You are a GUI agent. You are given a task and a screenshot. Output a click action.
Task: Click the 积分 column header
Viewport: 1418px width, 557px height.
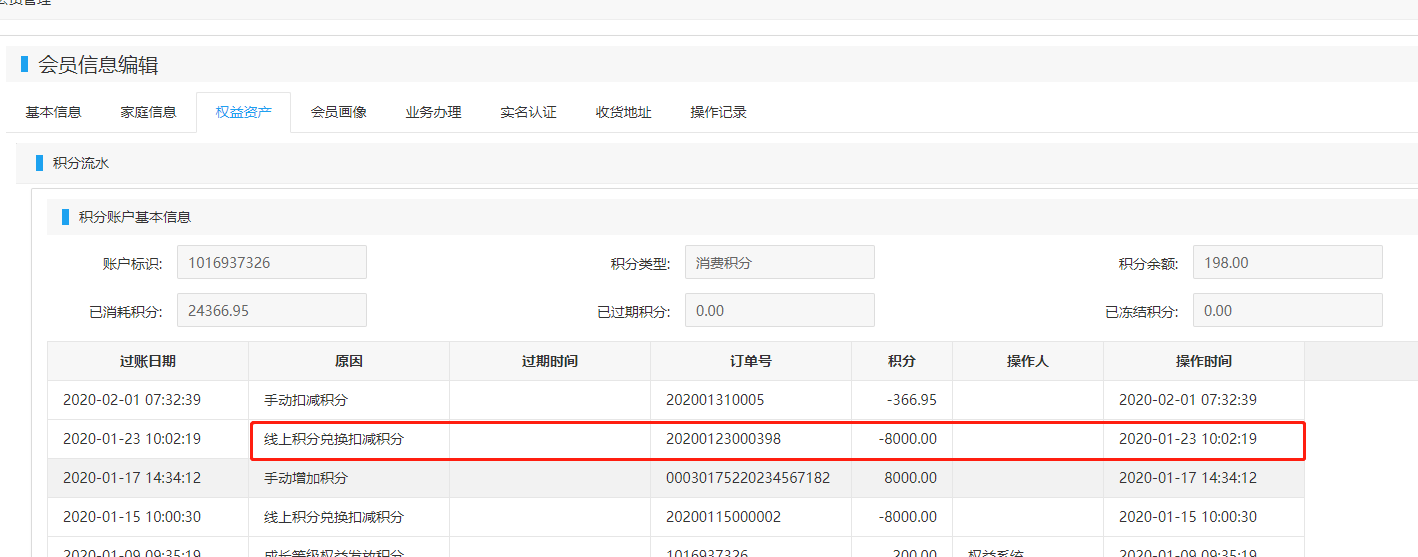[901, 361]
